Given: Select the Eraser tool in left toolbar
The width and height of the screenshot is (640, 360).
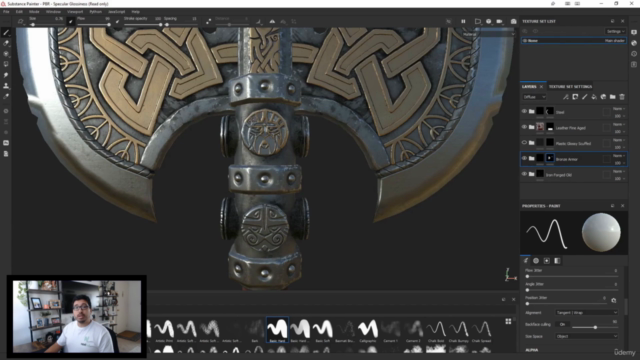Looking at the screenshot, I should [x=6, y=43].
